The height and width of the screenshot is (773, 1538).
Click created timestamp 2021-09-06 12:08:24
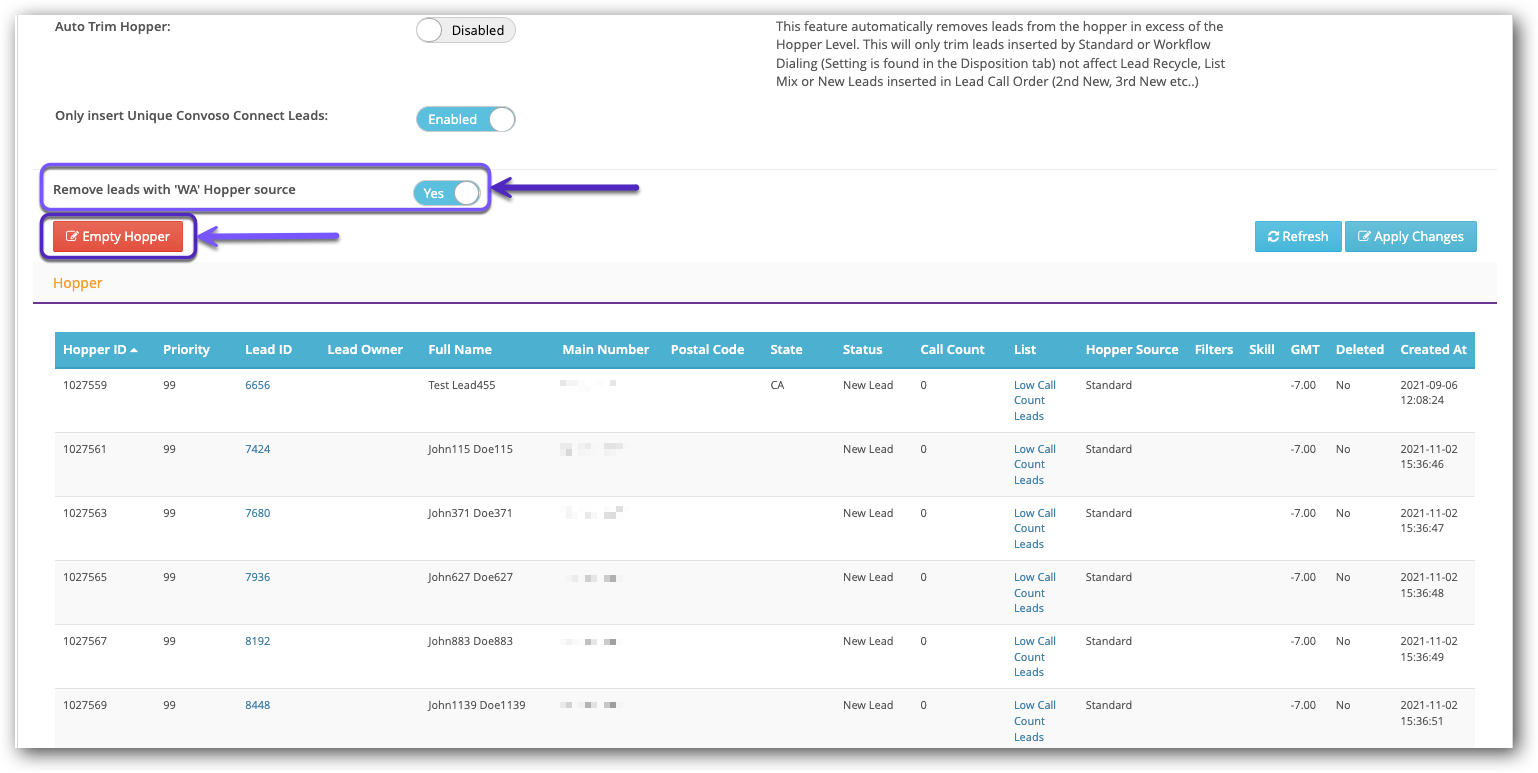click(1429, 393)
